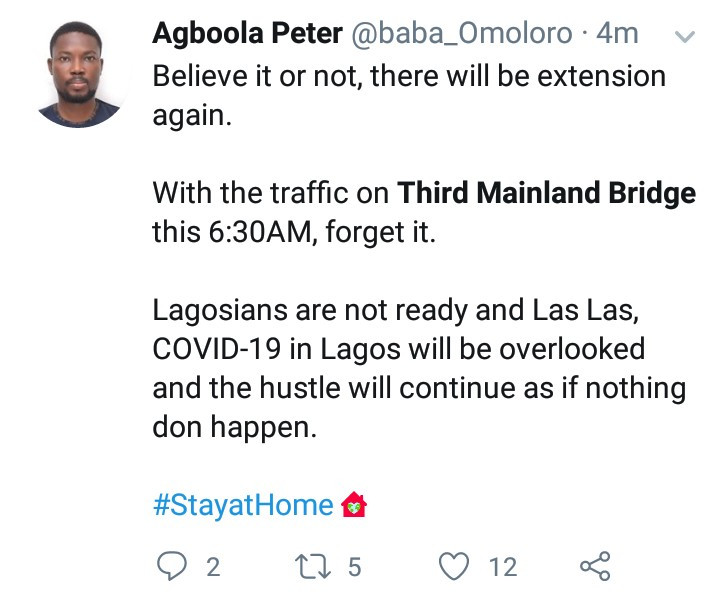Click the like count of 12
This screenshot has height=597, width=720.
click(x=503, y=568)
